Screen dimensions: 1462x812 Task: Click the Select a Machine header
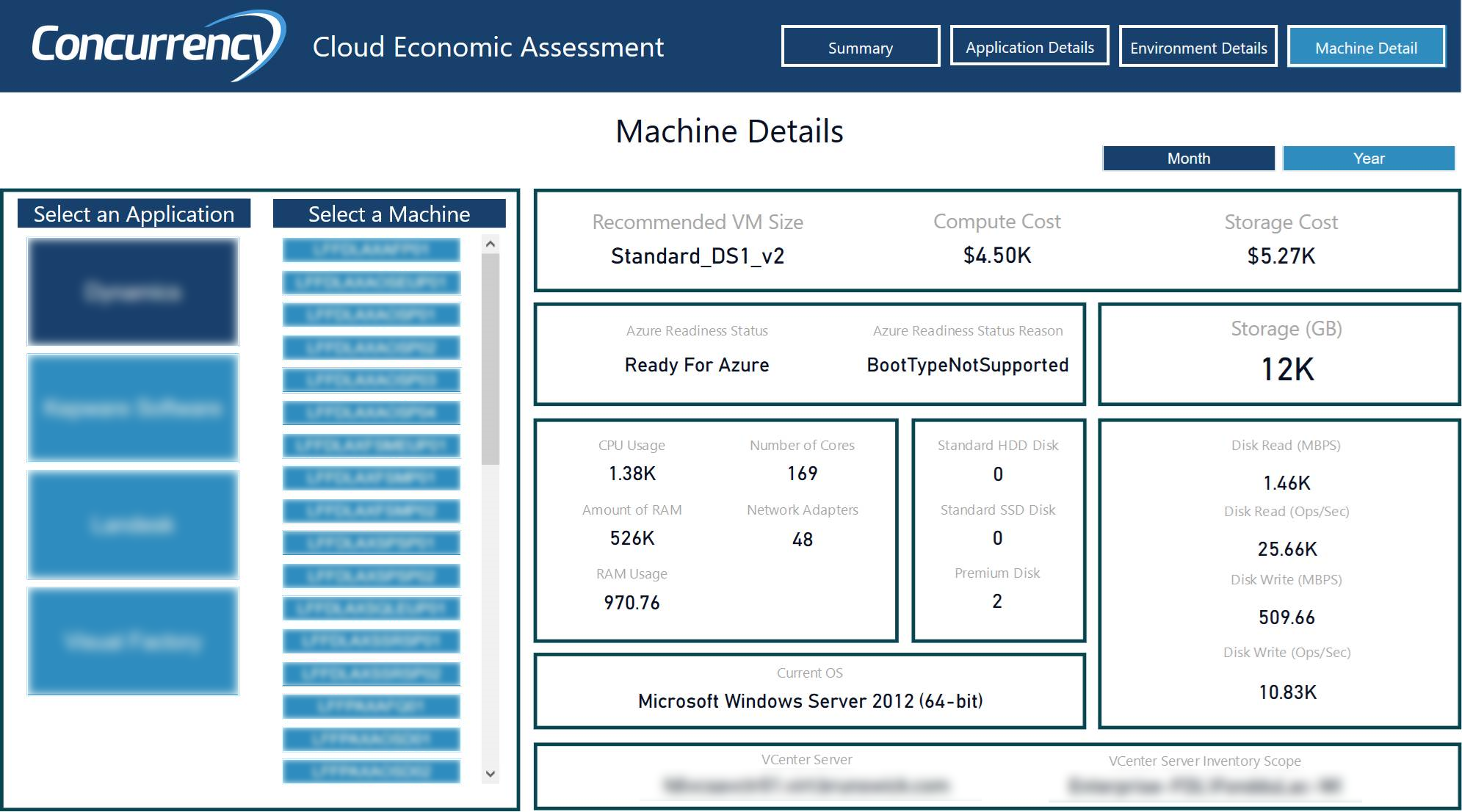(x=389, y=214)
